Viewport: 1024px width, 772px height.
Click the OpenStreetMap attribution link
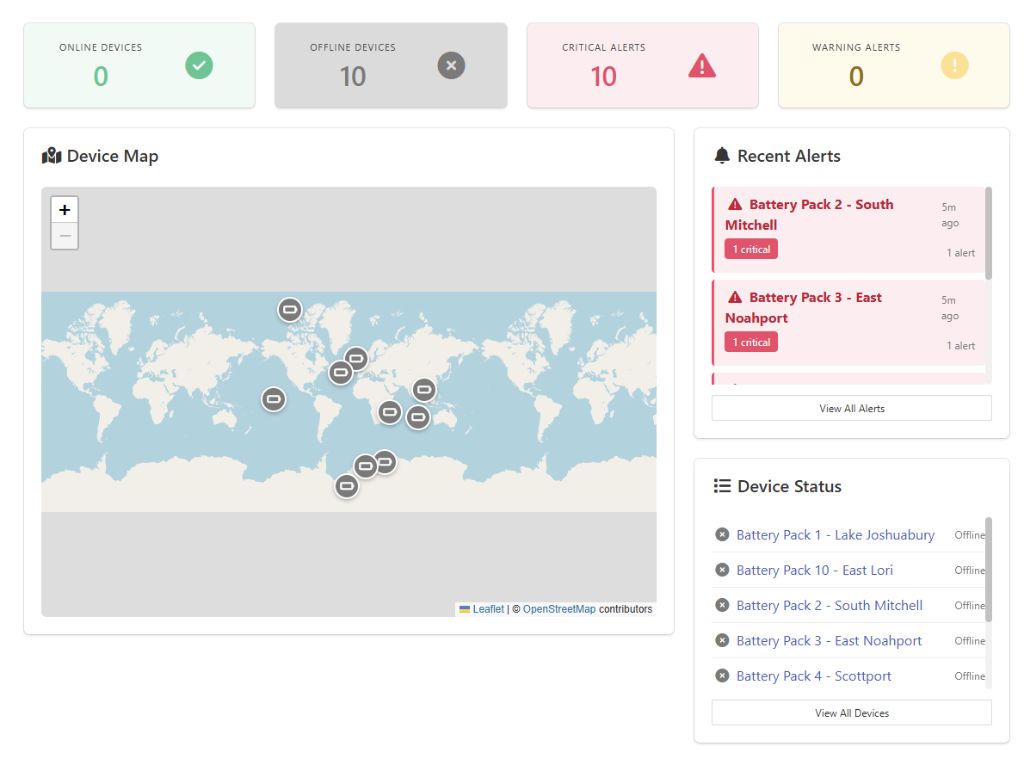click(x=559, y=608)
